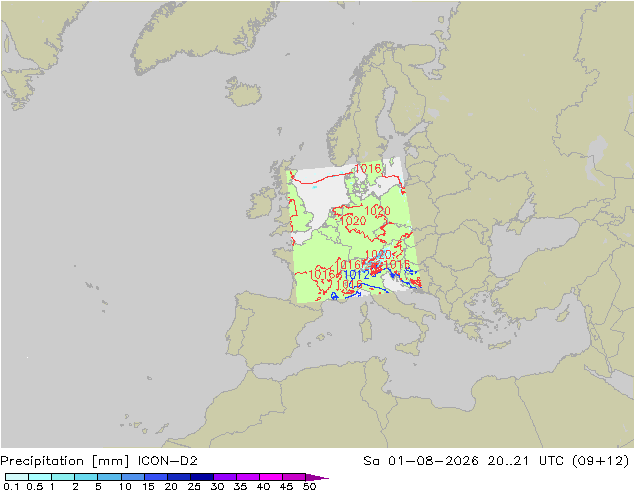Select the legend swatch between 10 and 15

[133, 477]
